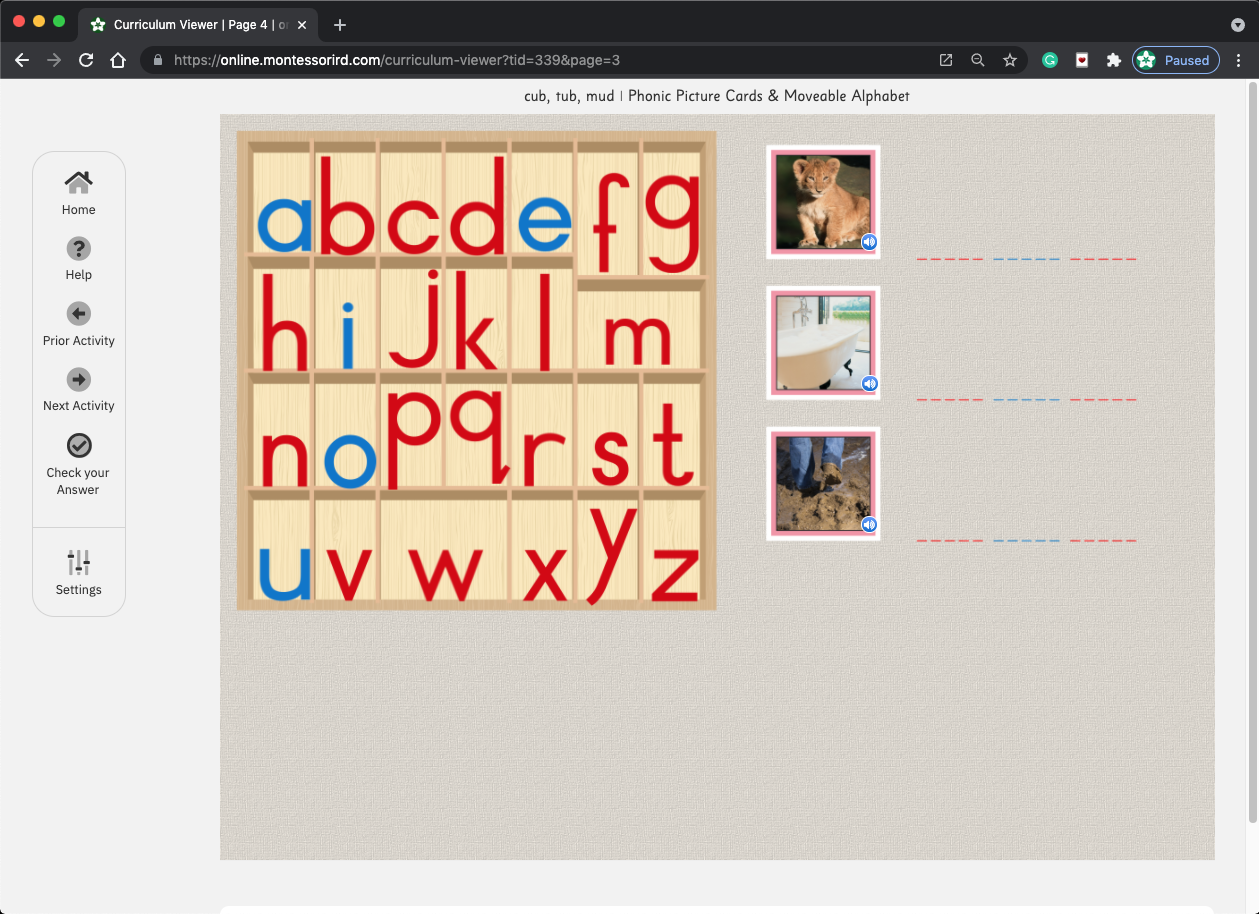Select blue letter u in alphabet box
The width and height of the screenshot is (1259, 914).
(285, 573)
